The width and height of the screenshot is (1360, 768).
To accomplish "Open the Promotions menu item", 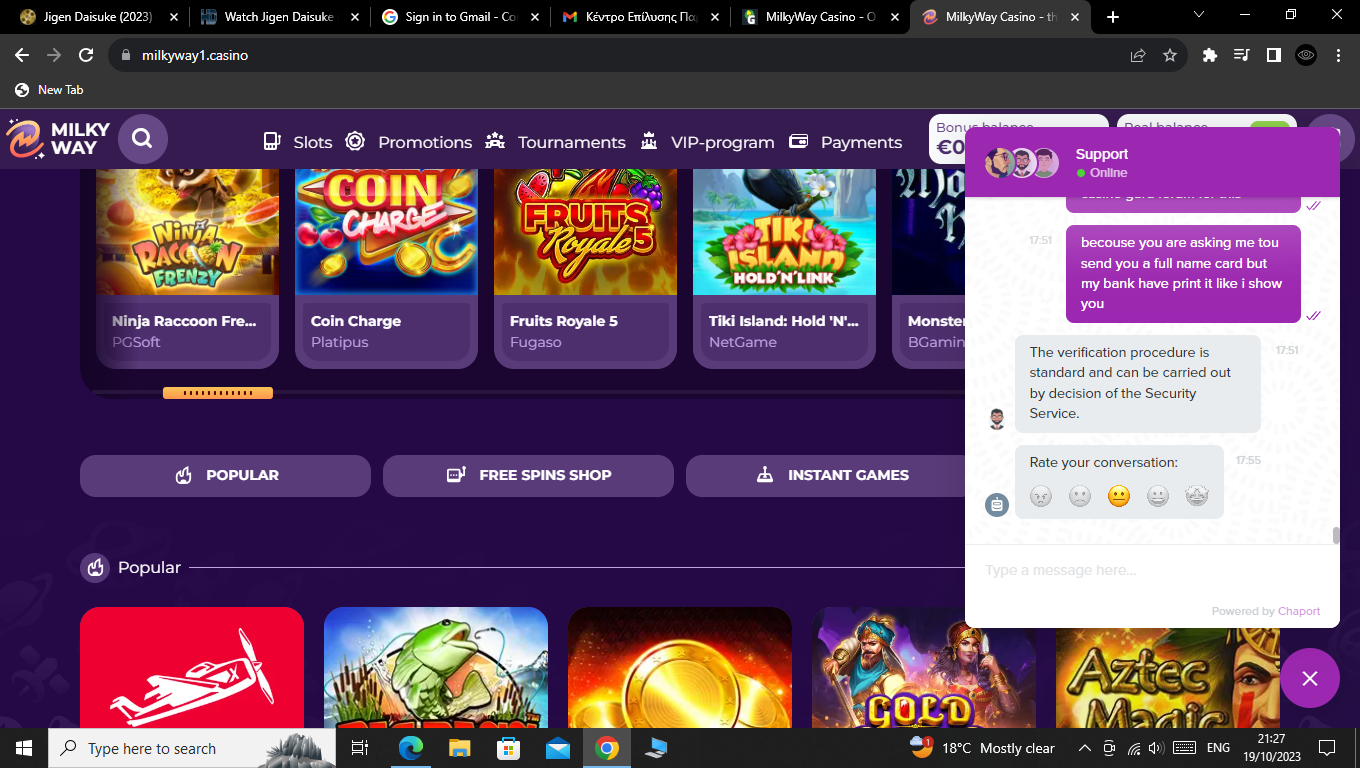I will coord(408,142).
